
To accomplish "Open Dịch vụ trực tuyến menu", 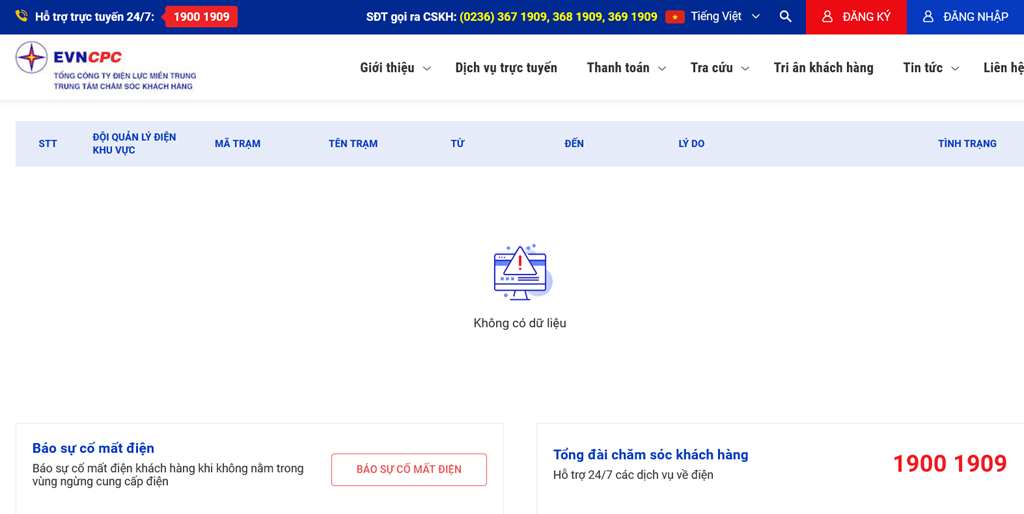I will (506, 68).
